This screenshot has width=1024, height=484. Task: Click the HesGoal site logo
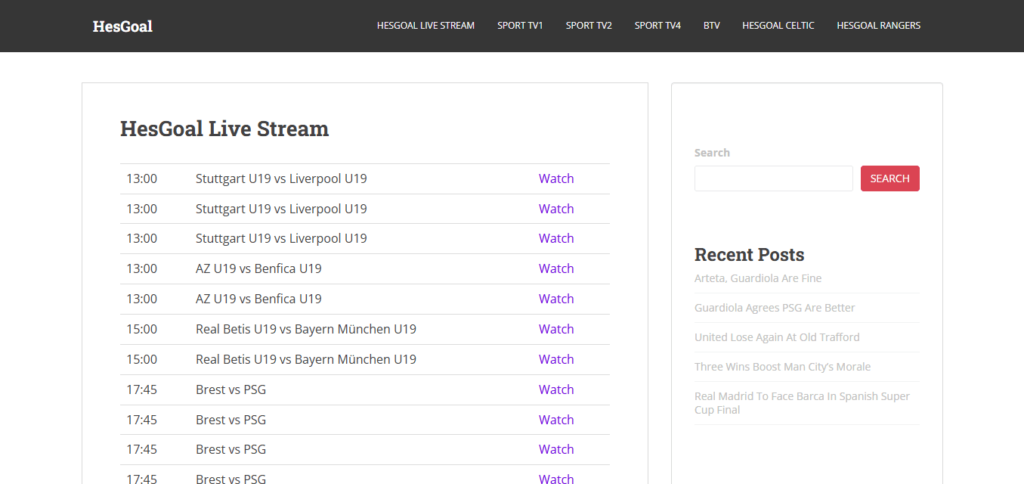pyautogui.click(x=122, y=26)
